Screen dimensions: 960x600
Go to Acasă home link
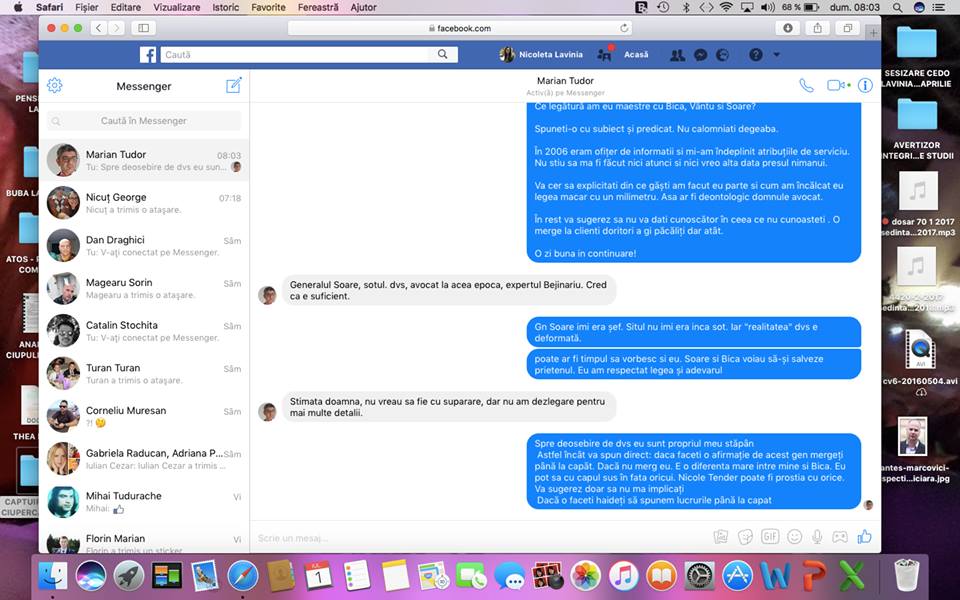pos(636,55)
